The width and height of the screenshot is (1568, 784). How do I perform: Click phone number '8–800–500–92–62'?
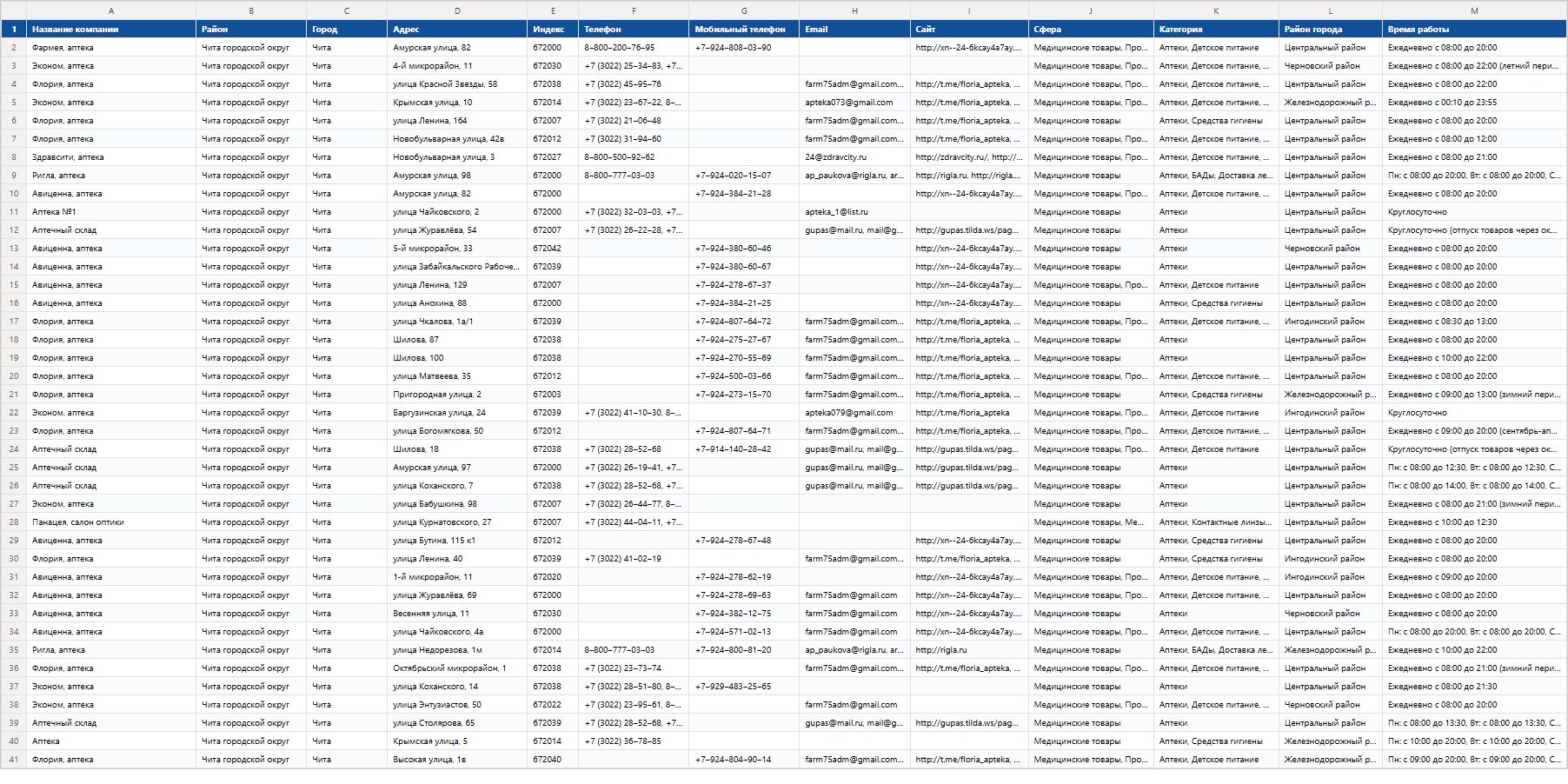point(634,157)
